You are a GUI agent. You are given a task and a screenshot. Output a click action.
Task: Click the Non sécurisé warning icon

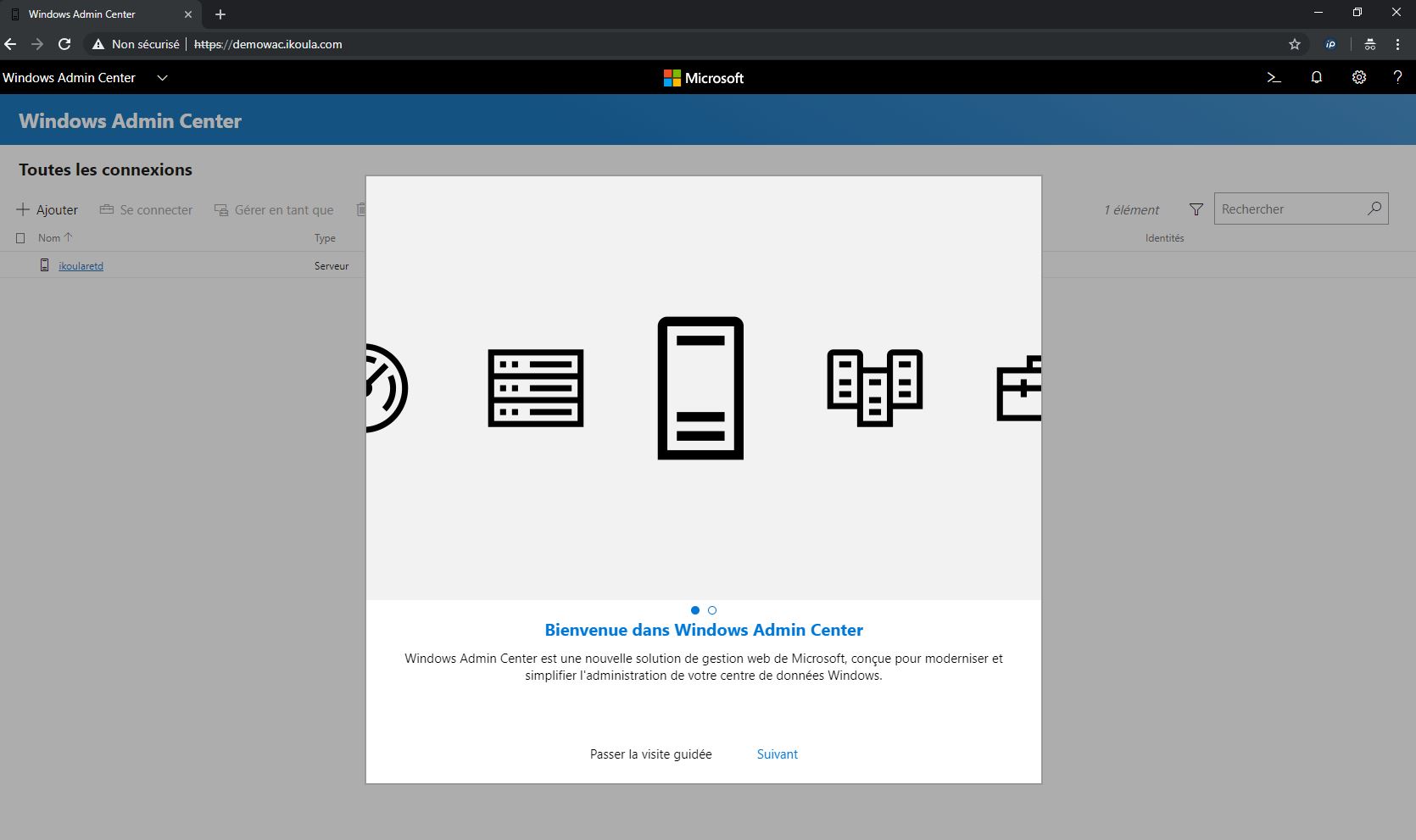click(x=98, y=44)
